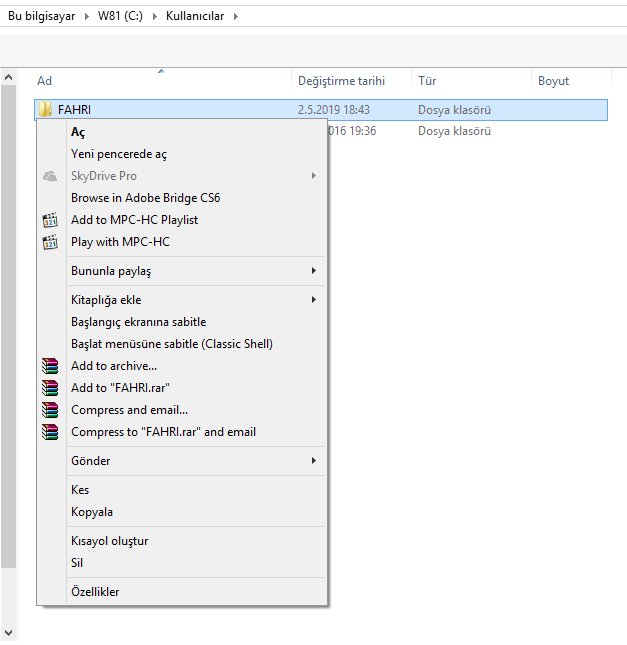627x645 pixels.
Task: Choose Browse in Adobe Bridge CS6
Action: coord(182,198)
